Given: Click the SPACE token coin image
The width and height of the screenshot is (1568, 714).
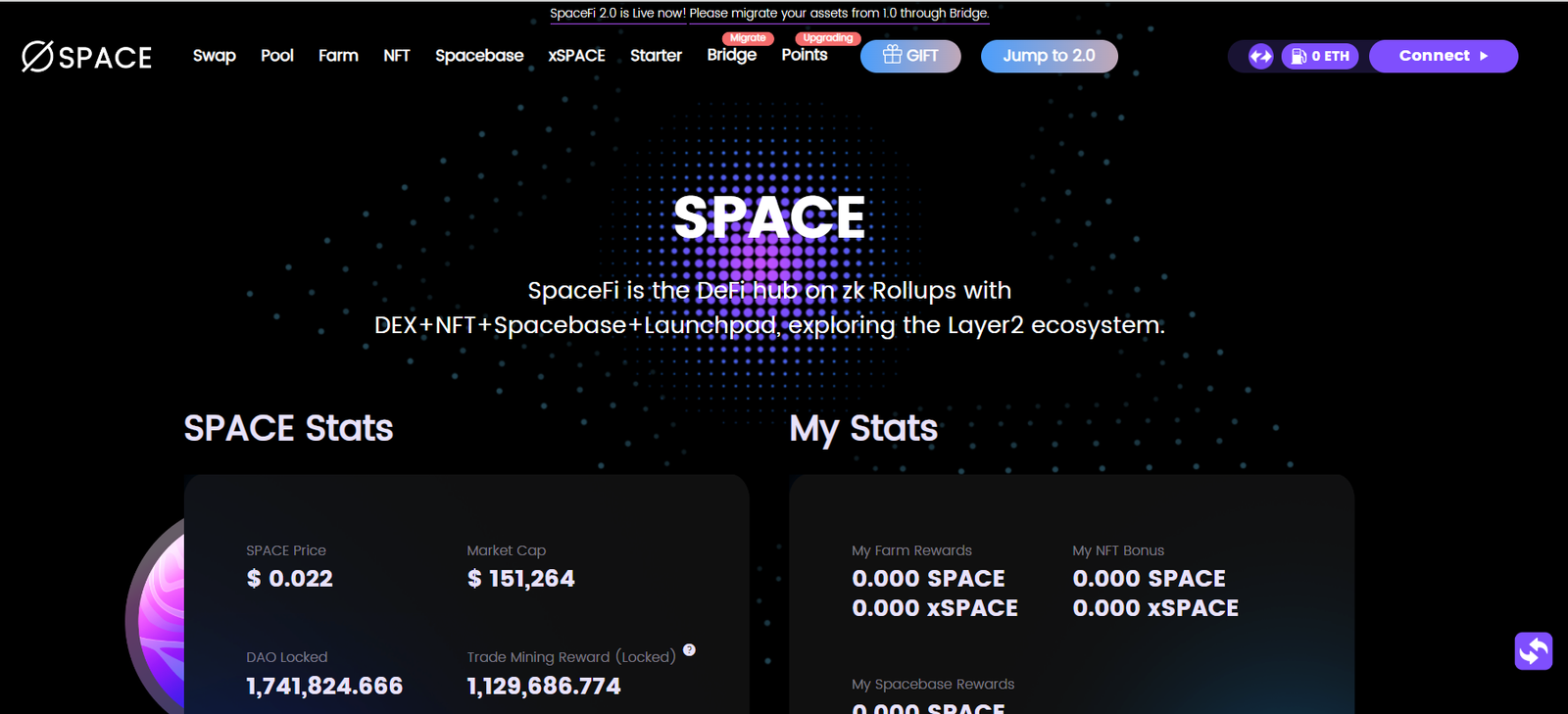Looking at the screenshot, I should click(155, 619).
